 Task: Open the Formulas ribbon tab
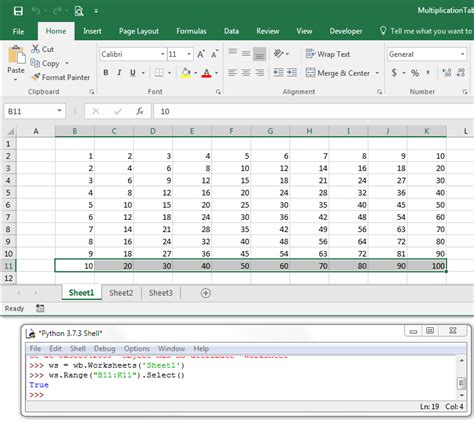point(191,31)
